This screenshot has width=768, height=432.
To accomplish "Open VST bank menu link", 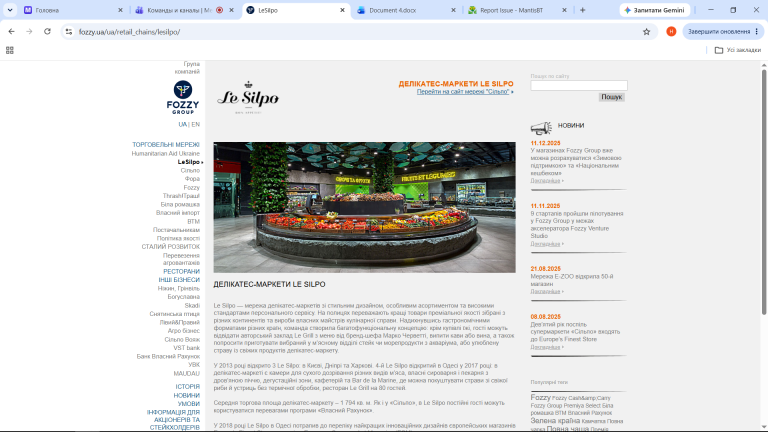I will (187, 348).
